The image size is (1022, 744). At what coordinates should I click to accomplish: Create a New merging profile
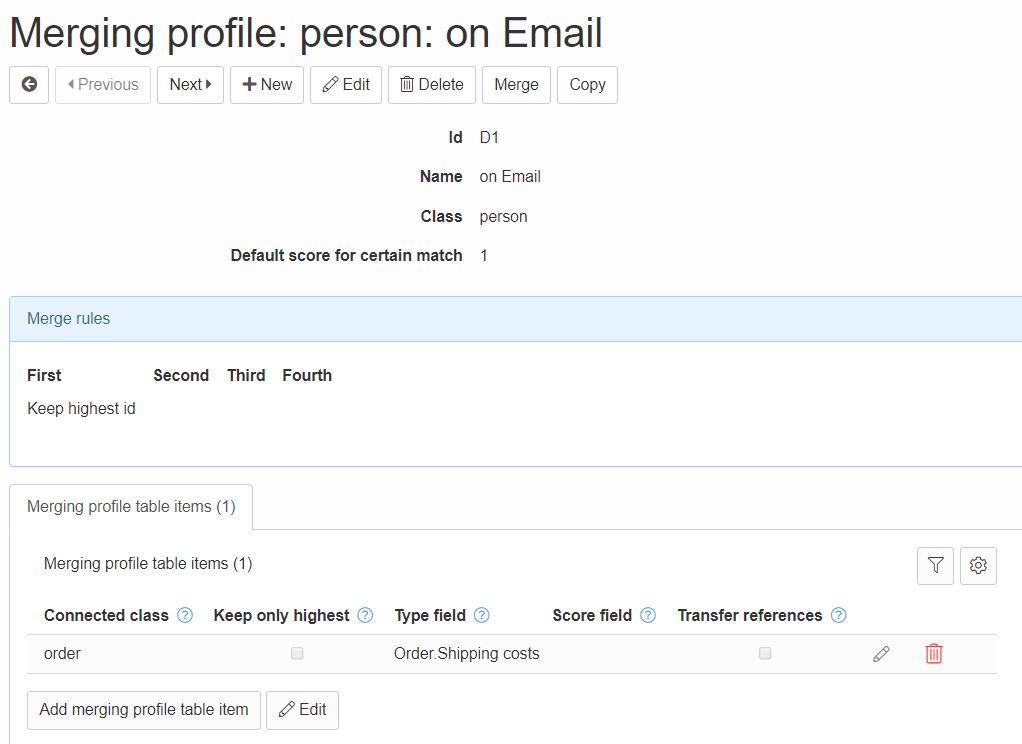coord(267,85)
